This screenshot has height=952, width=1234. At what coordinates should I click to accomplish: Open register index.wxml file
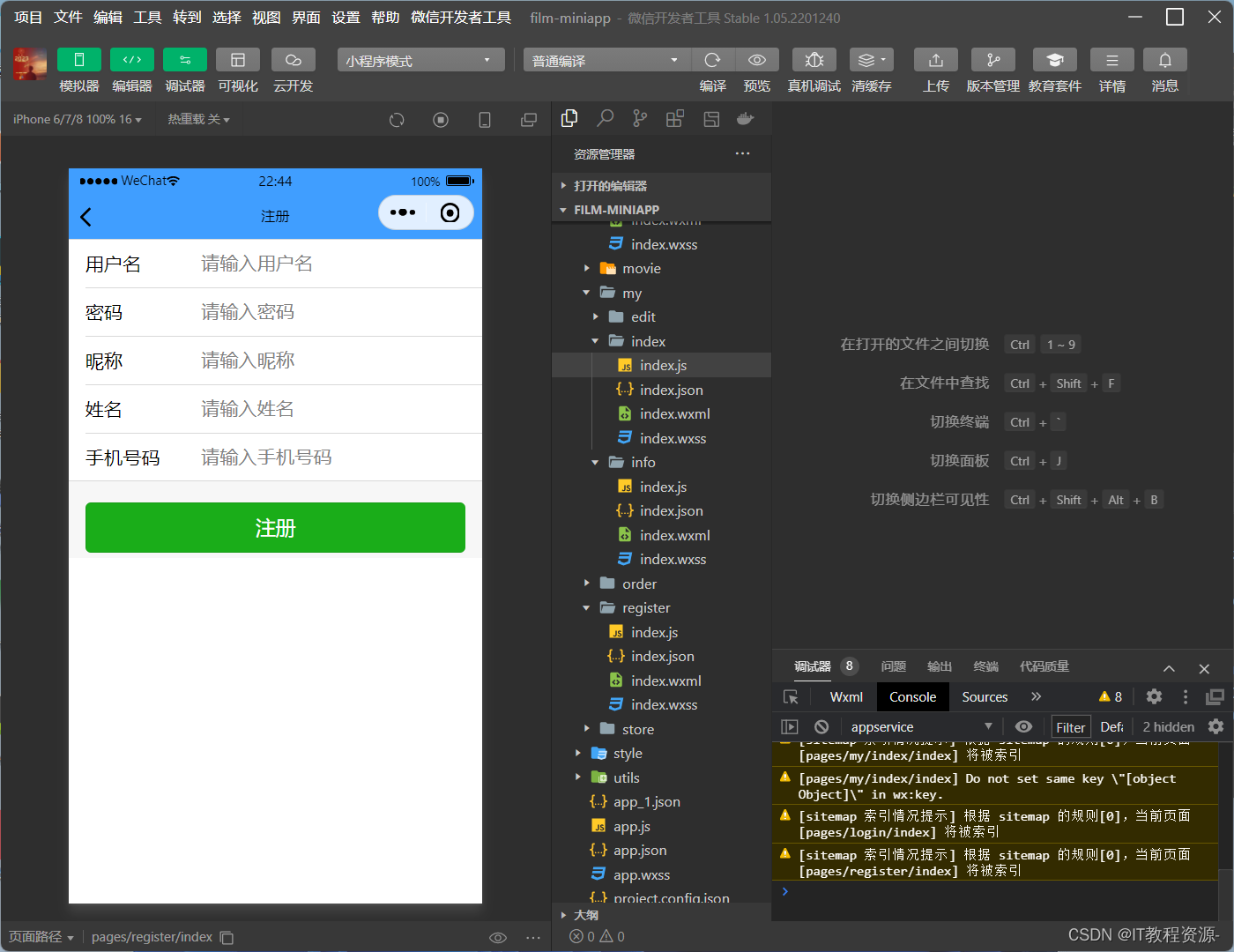click(x=661, y=681)
